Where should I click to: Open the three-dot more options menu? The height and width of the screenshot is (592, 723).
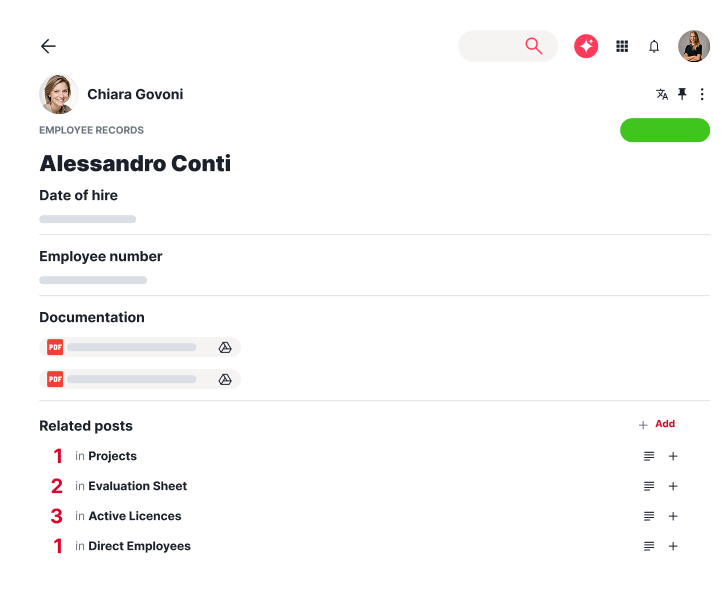[702, 94]
